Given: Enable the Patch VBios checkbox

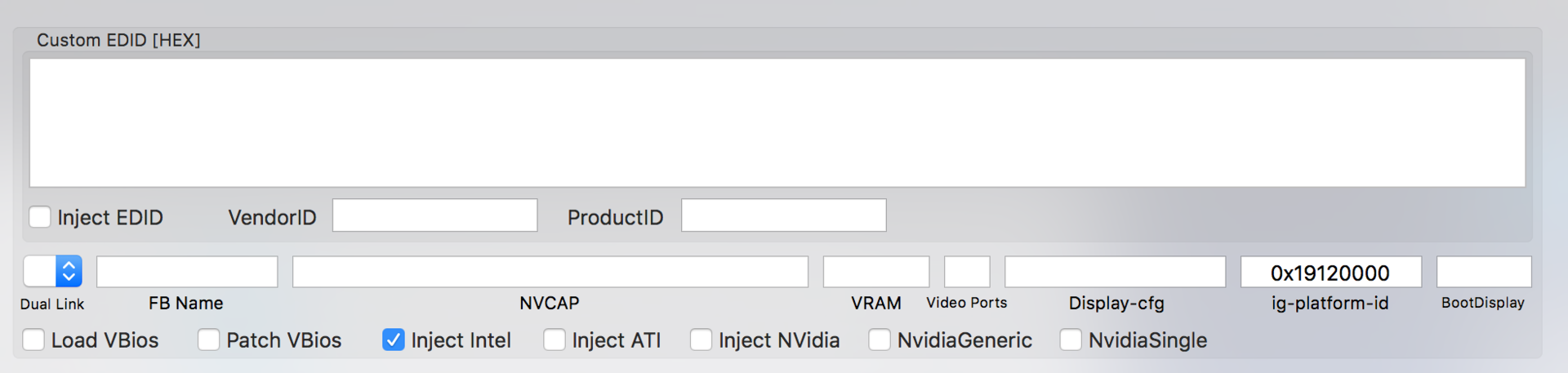Looking at the screenshot, I should 208,340.
